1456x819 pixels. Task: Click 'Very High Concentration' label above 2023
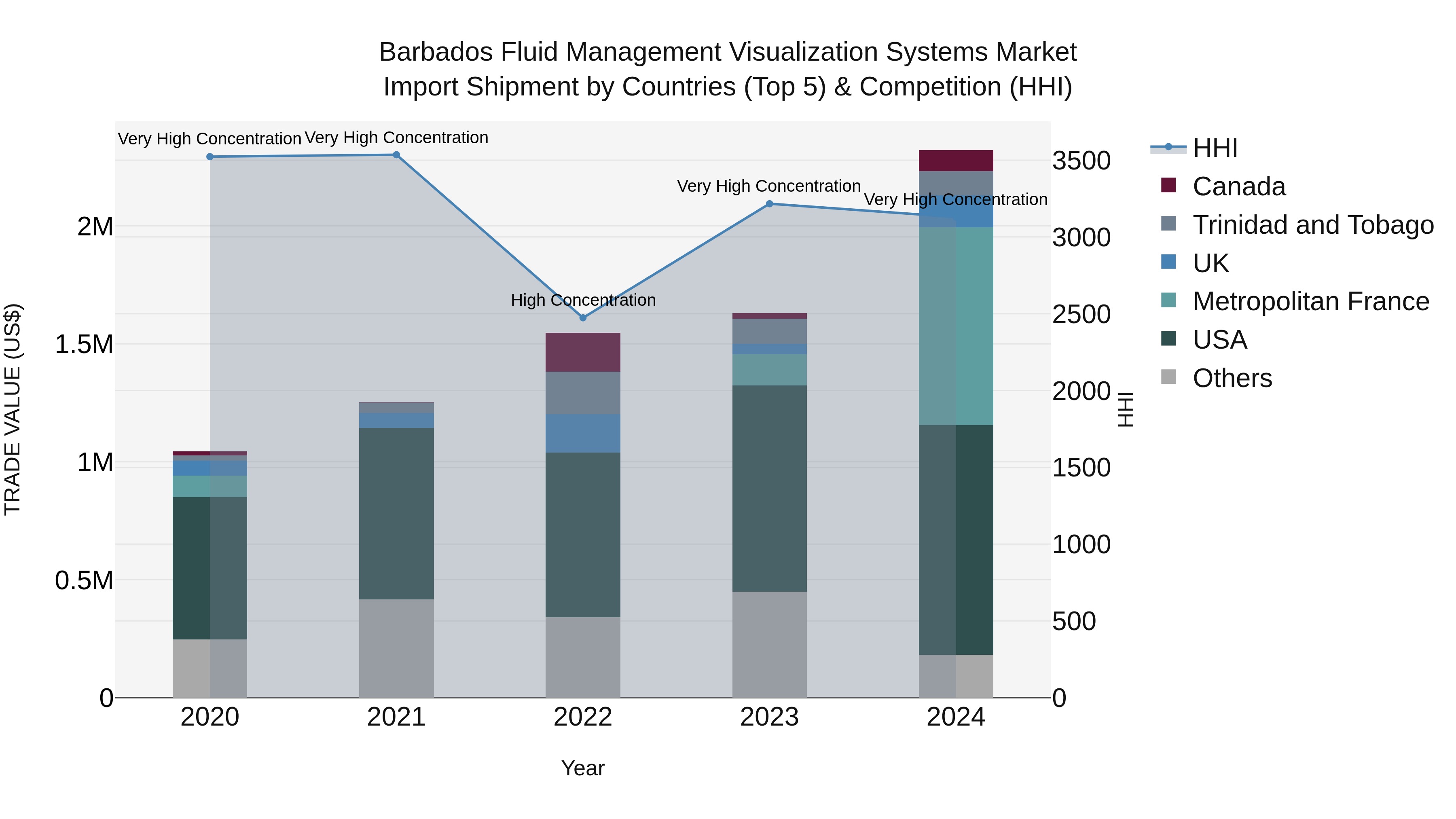point(769,186)
